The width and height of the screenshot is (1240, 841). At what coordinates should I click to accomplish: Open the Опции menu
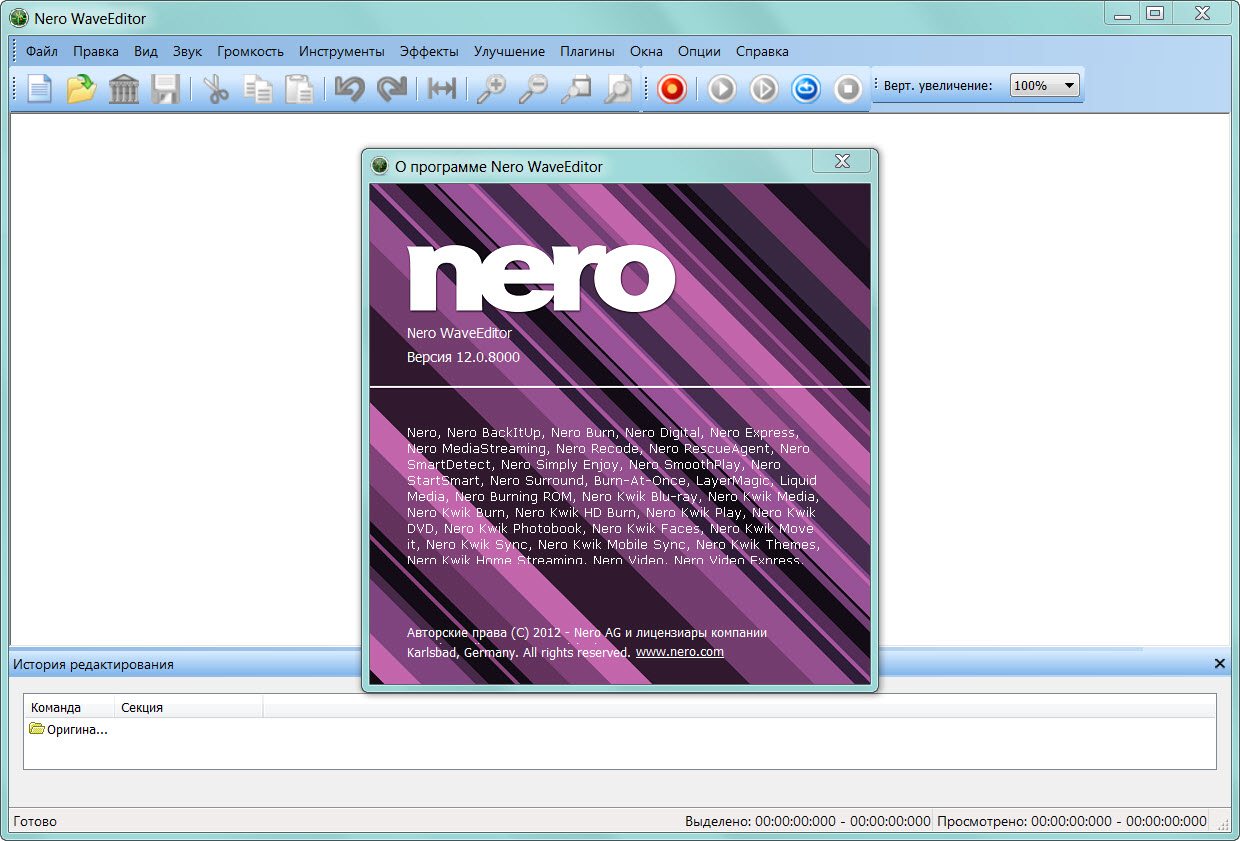699,51
